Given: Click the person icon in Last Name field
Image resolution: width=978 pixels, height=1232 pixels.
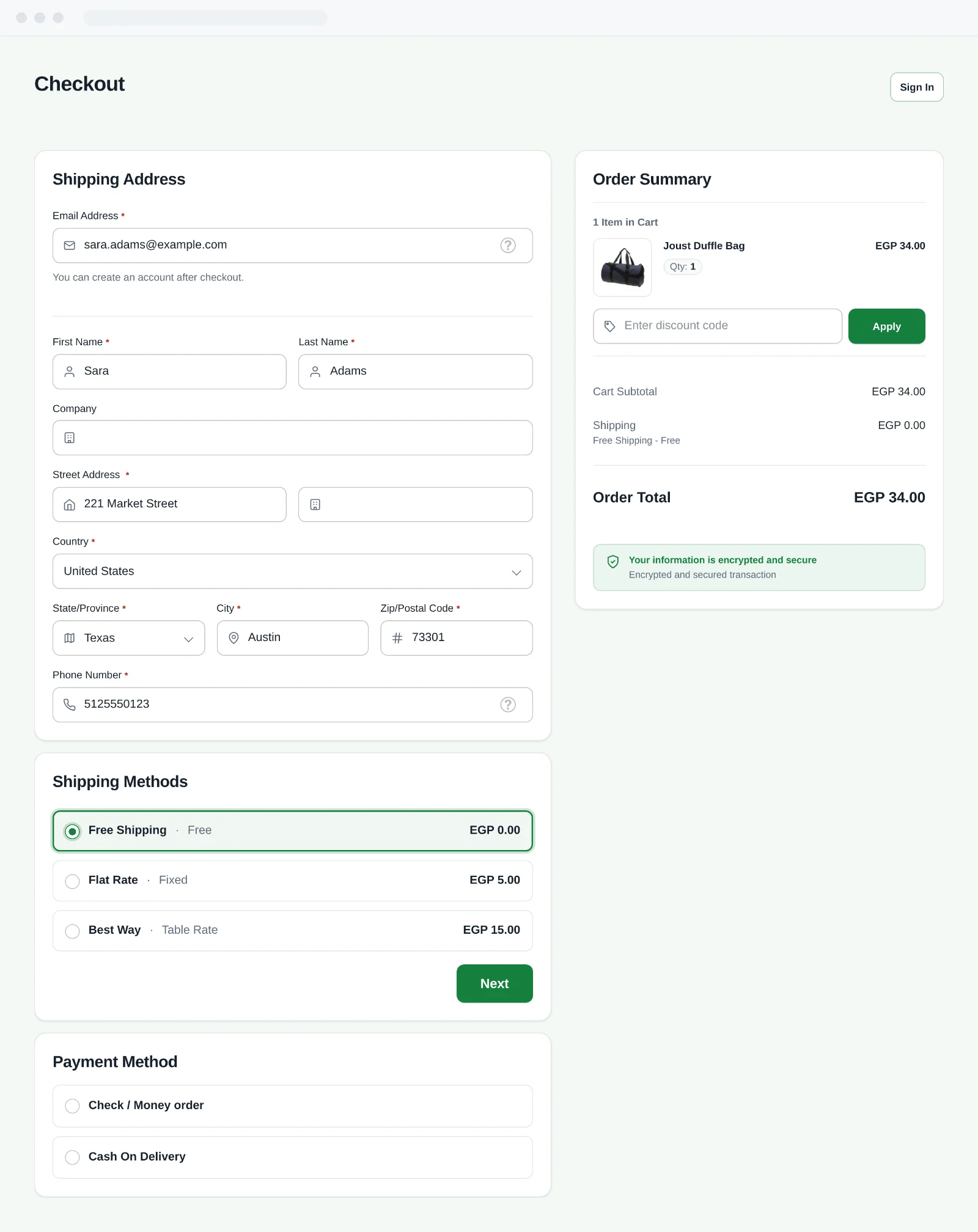Looking at the screenshot, I should 315,372.
